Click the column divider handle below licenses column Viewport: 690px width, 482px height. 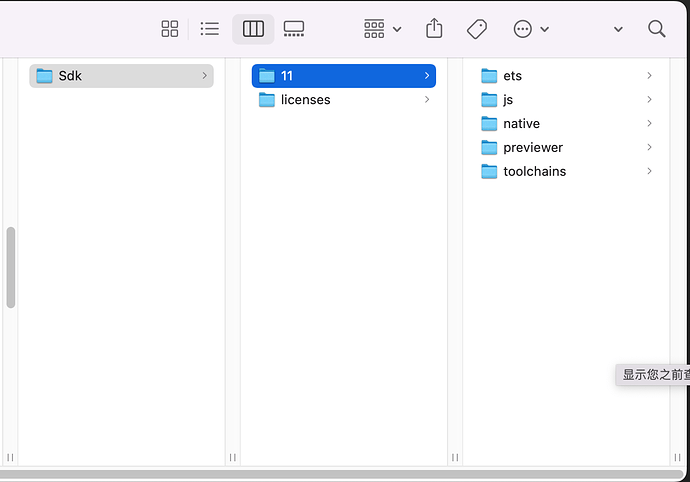pos(455,457)
